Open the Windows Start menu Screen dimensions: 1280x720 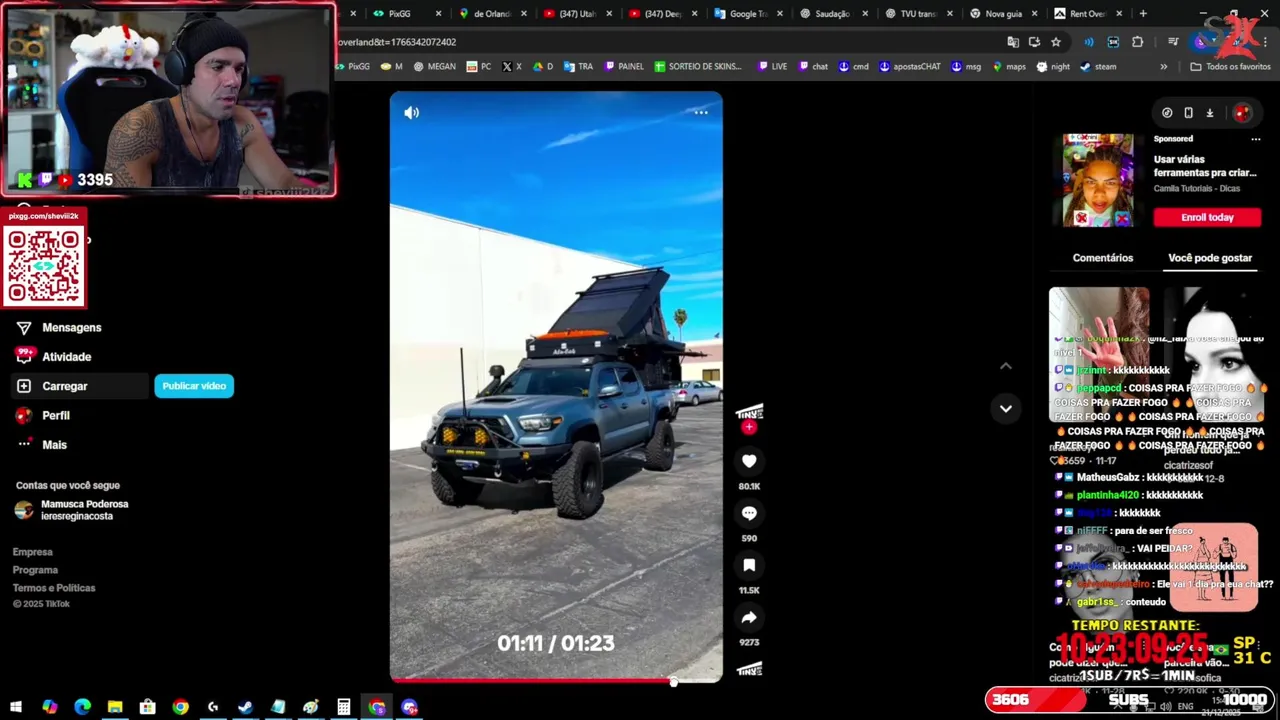point(16,707)
